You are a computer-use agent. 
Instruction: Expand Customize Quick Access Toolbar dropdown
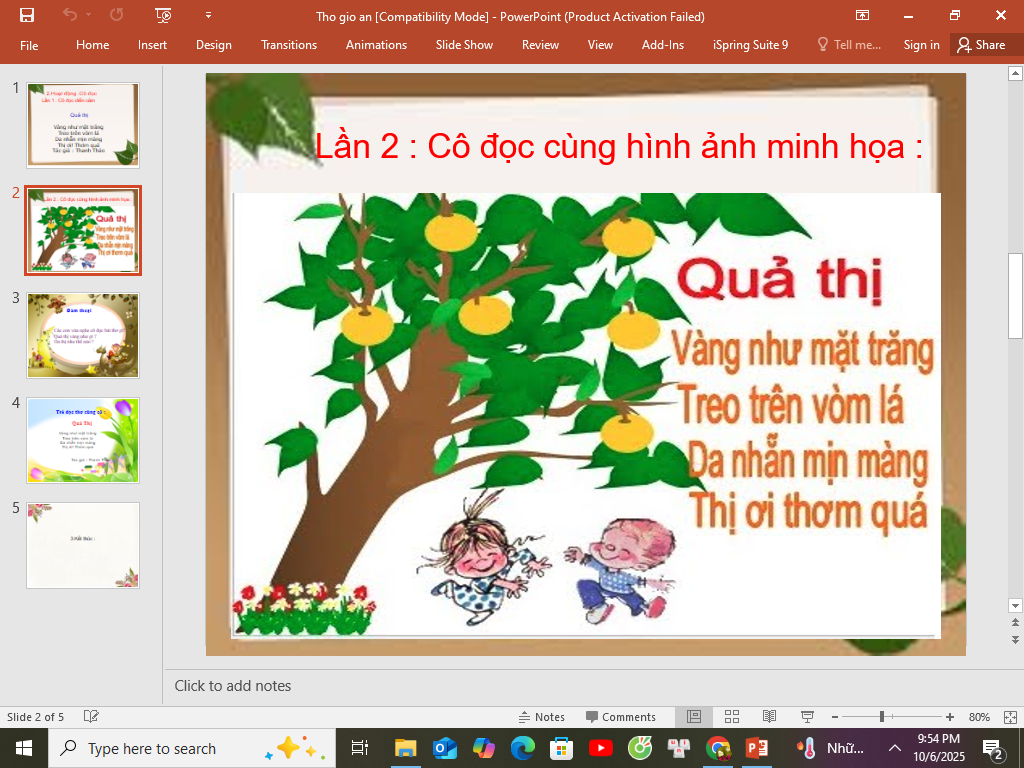pos(208,15)
